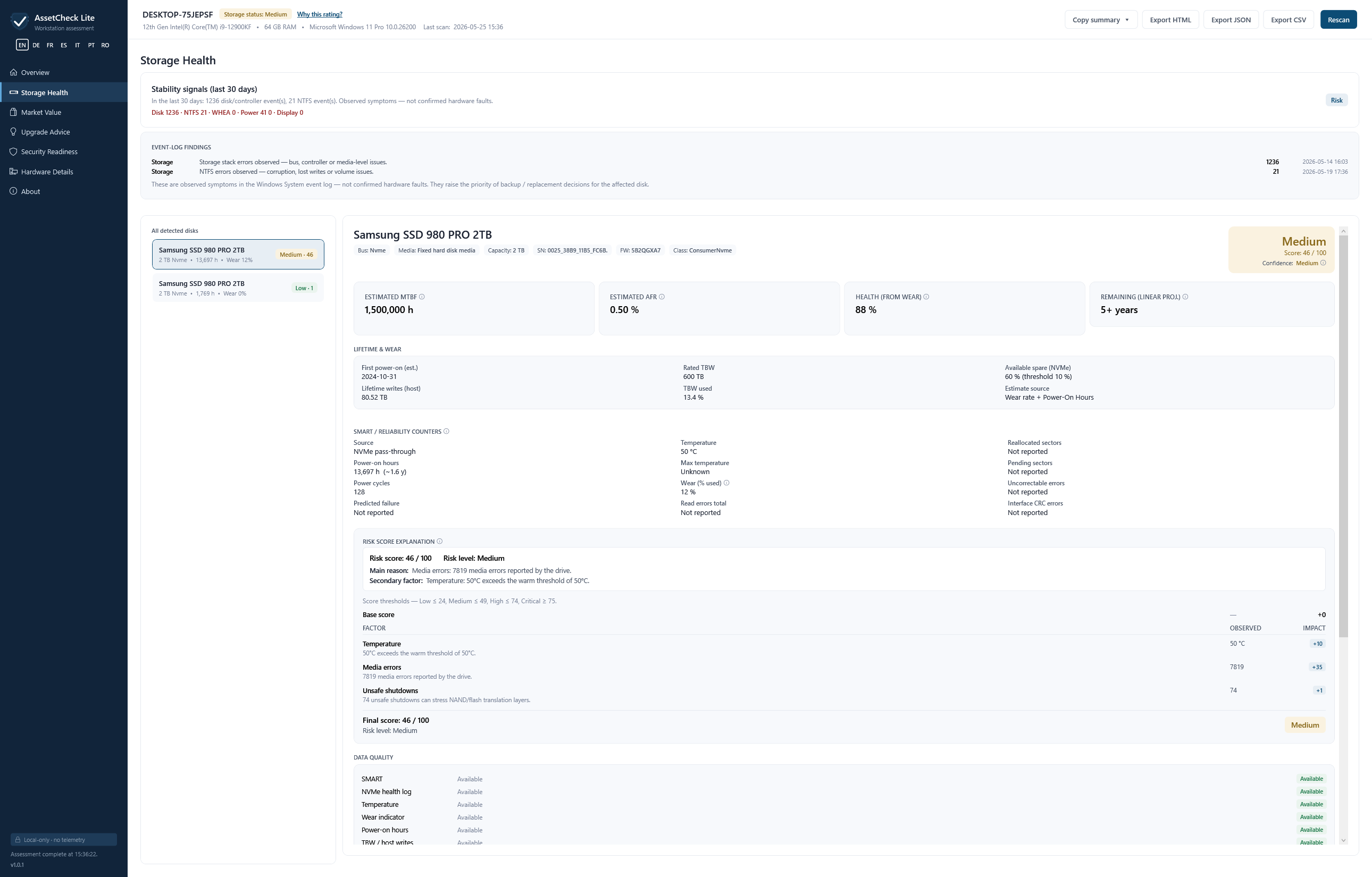Click the Export JSON button

tap(1231, 19)
